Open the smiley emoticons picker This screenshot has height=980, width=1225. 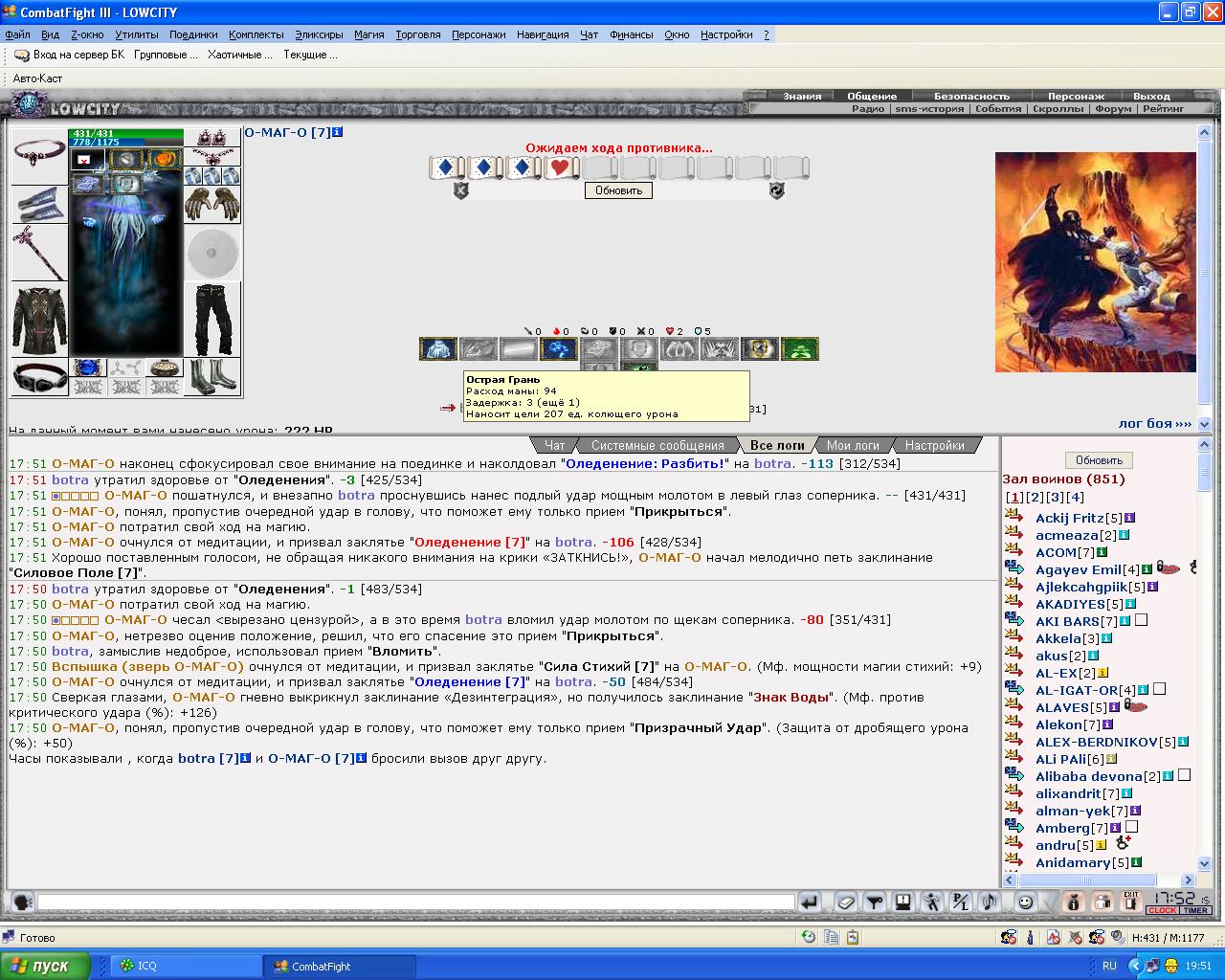pos(1025,902)
